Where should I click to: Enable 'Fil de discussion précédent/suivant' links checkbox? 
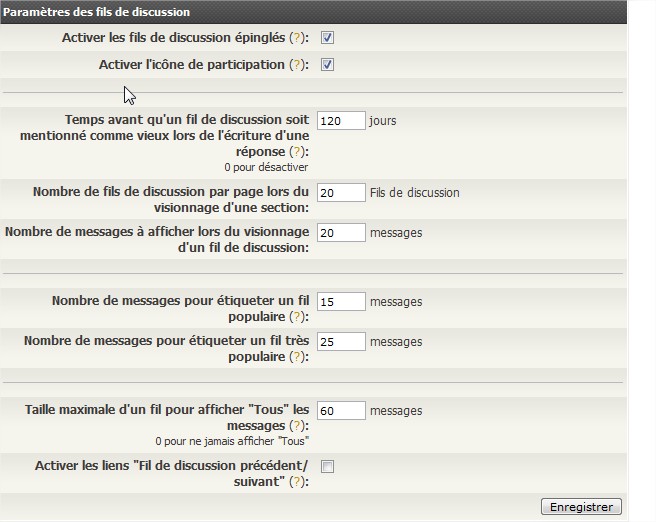tap(327, 466)
